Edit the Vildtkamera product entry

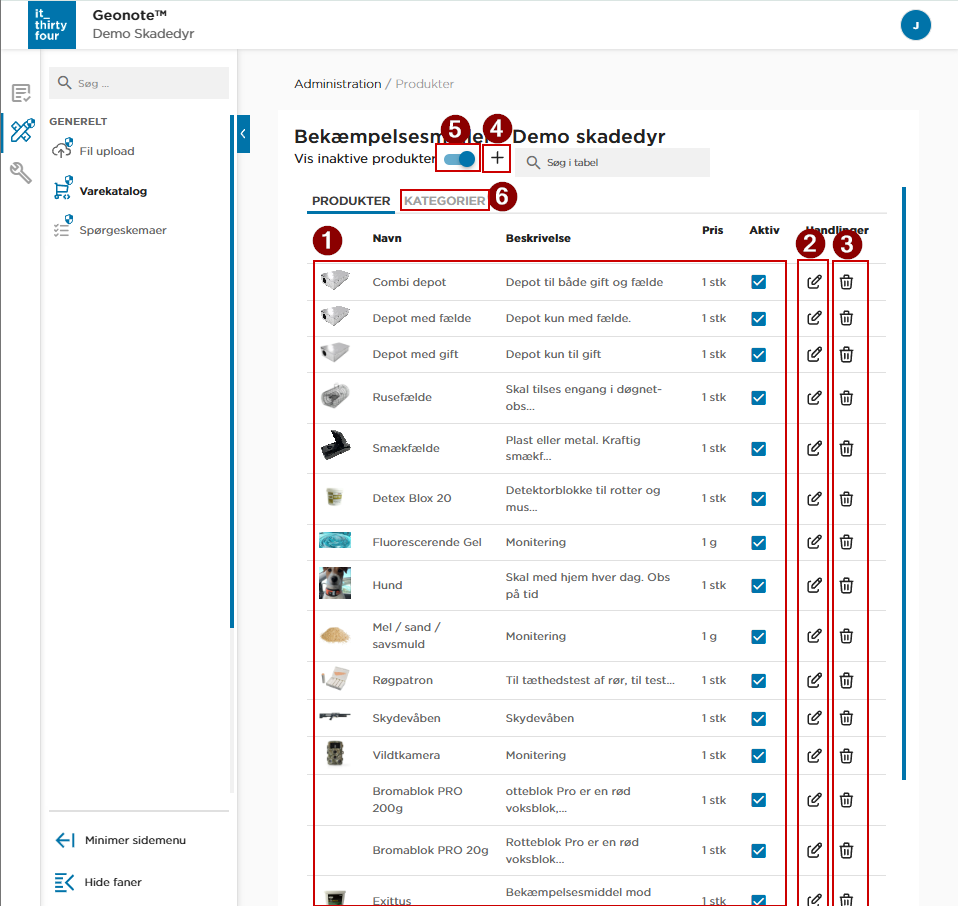tap(814, 756)
